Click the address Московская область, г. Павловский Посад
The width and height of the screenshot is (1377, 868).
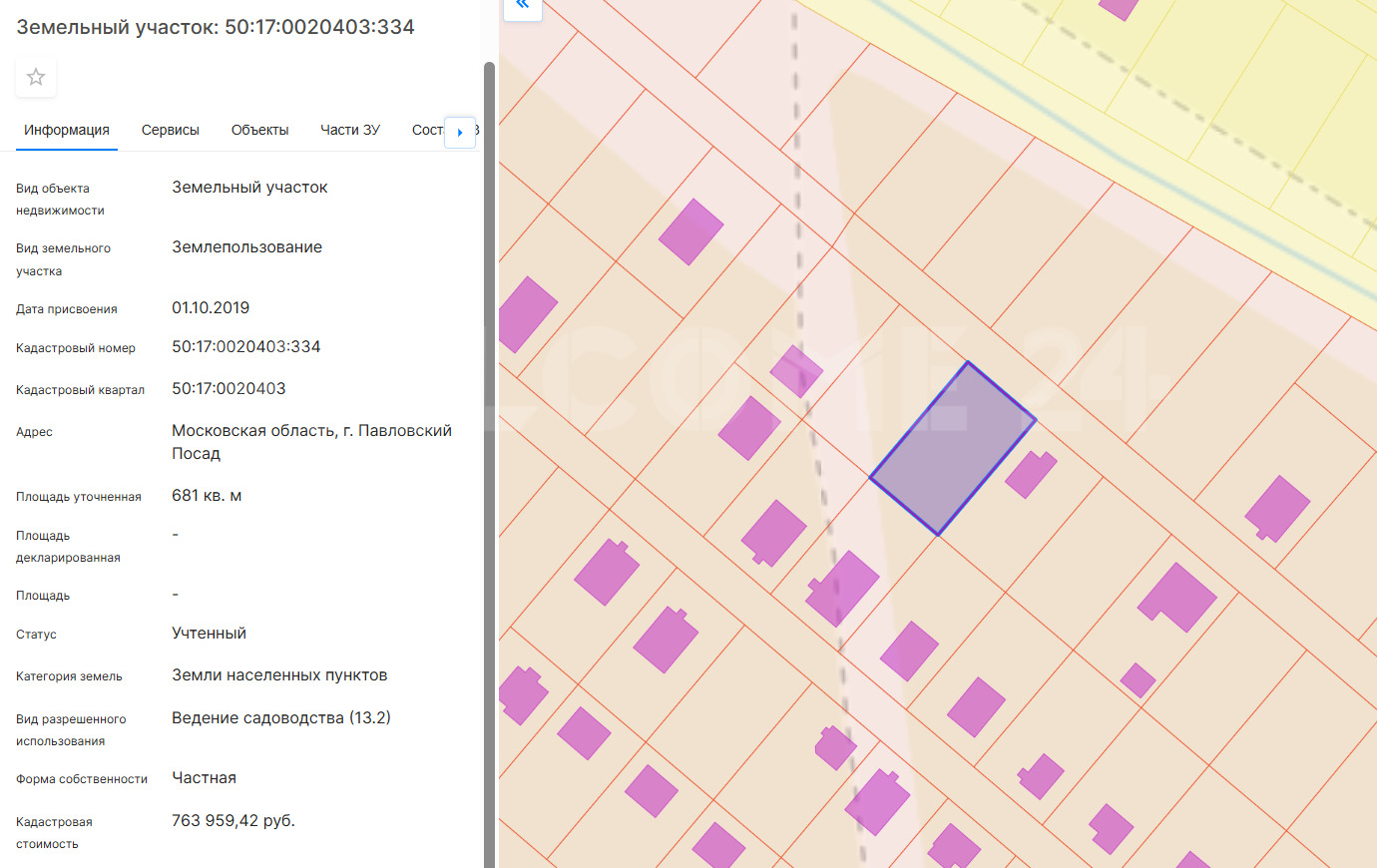pyautogui.click(x=311, y=442)
